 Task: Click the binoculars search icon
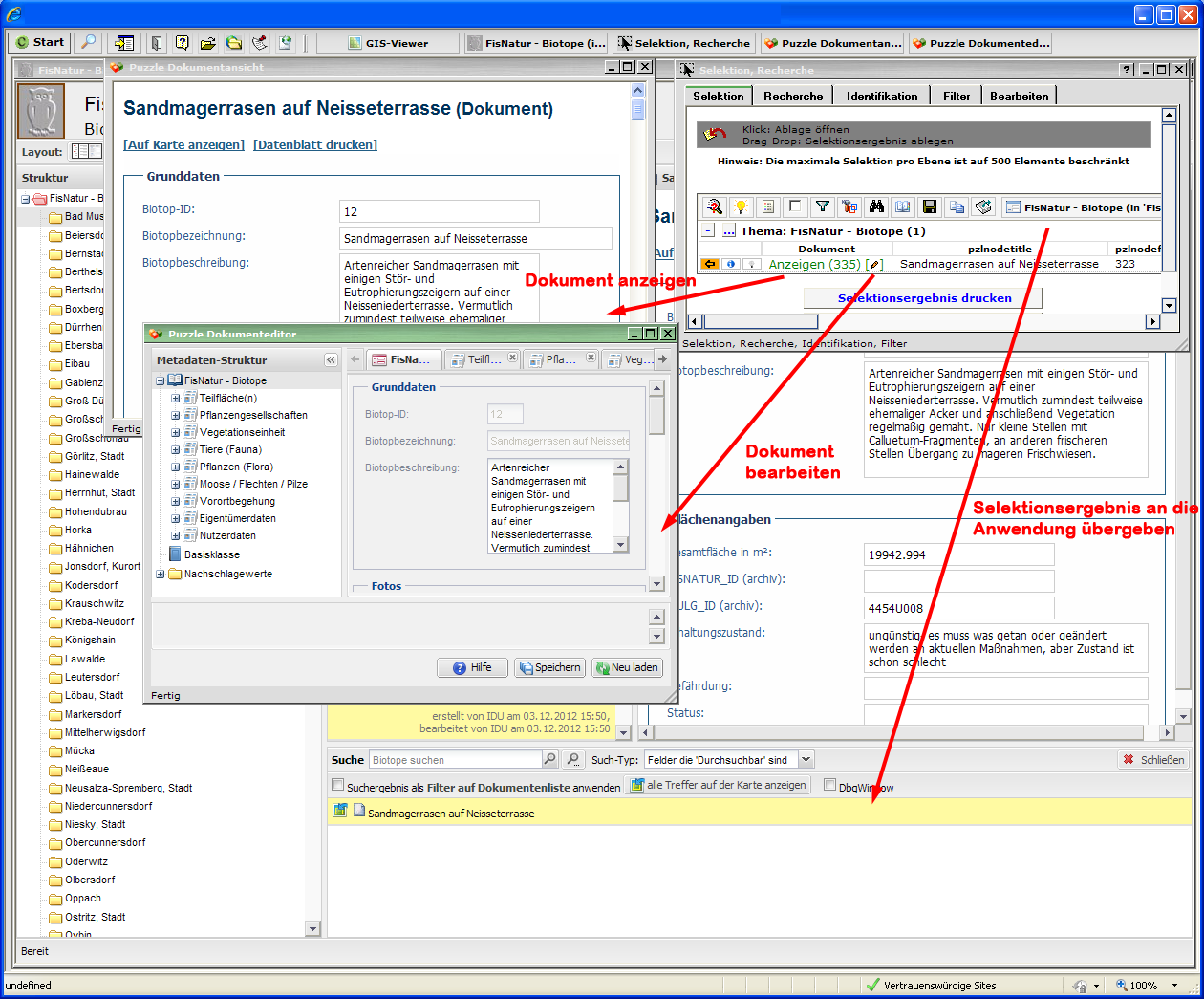(x=876, y=206)
